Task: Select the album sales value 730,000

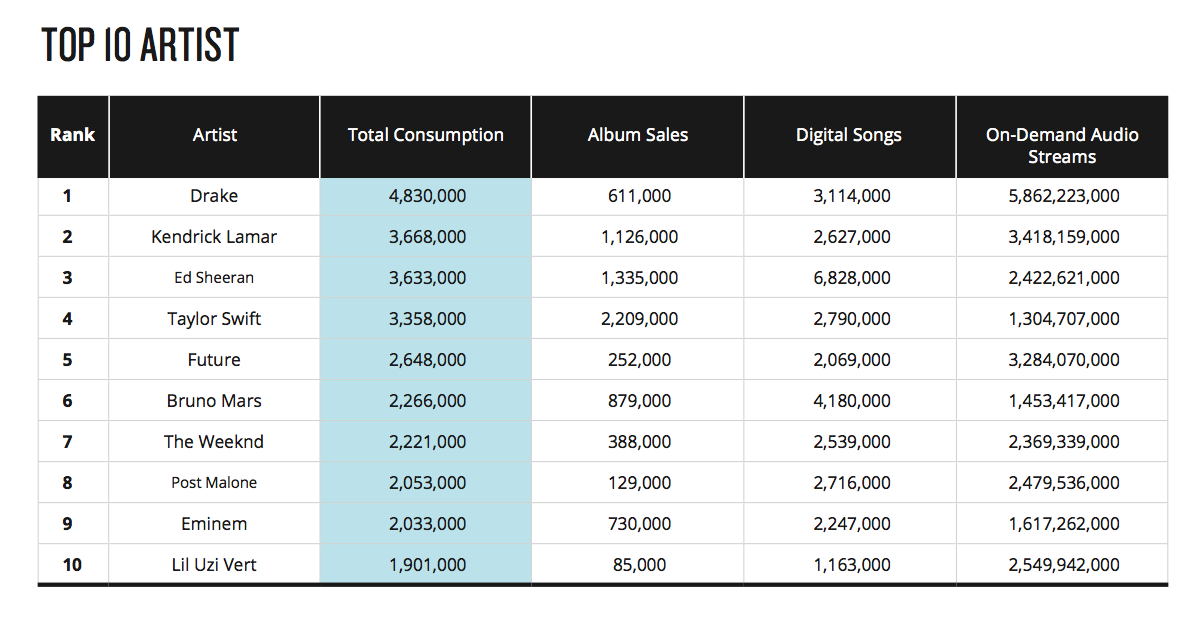Action: click(x=639, y=525)
